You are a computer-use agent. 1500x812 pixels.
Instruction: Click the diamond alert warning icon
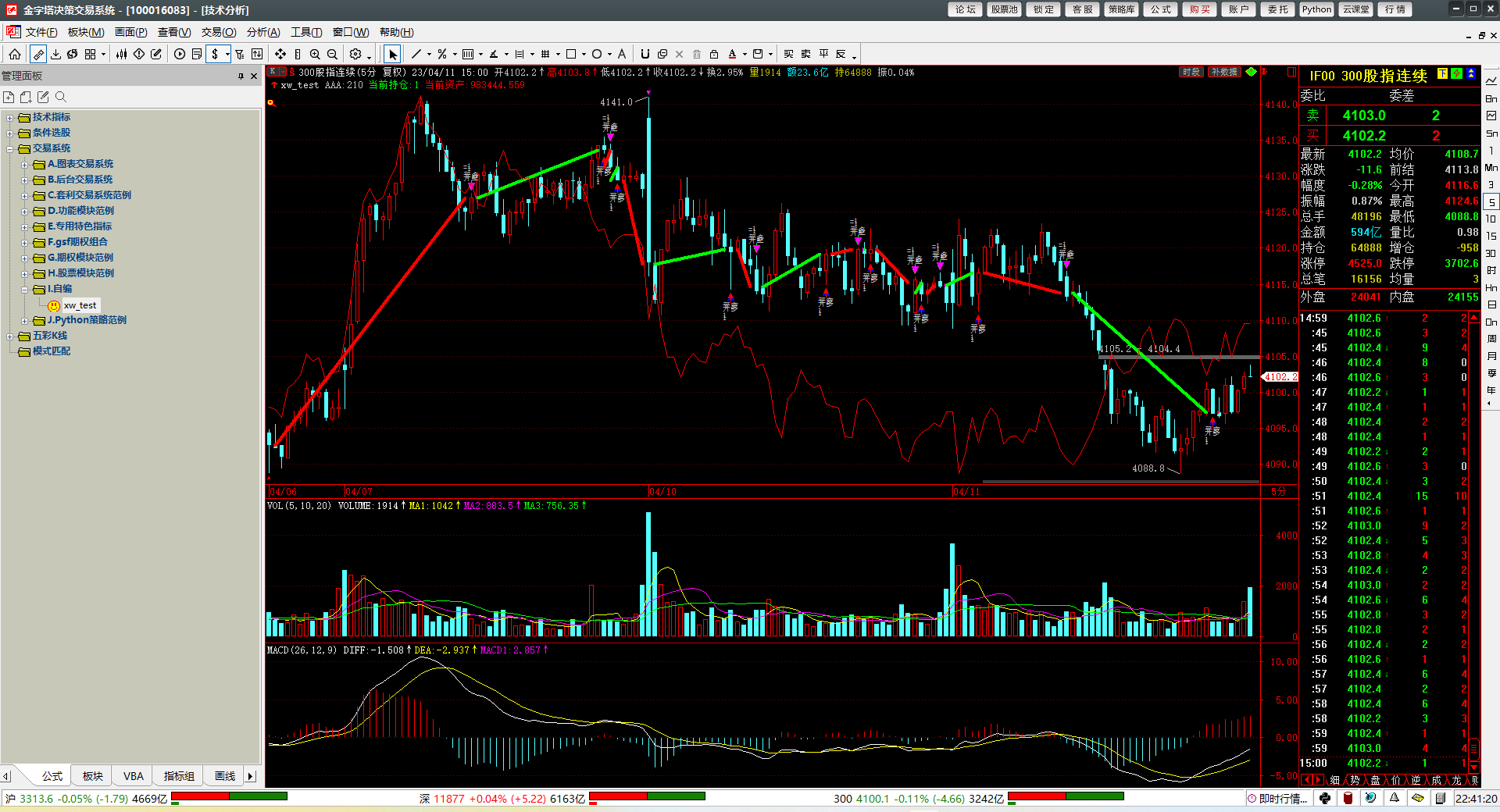tap(139, 54)
